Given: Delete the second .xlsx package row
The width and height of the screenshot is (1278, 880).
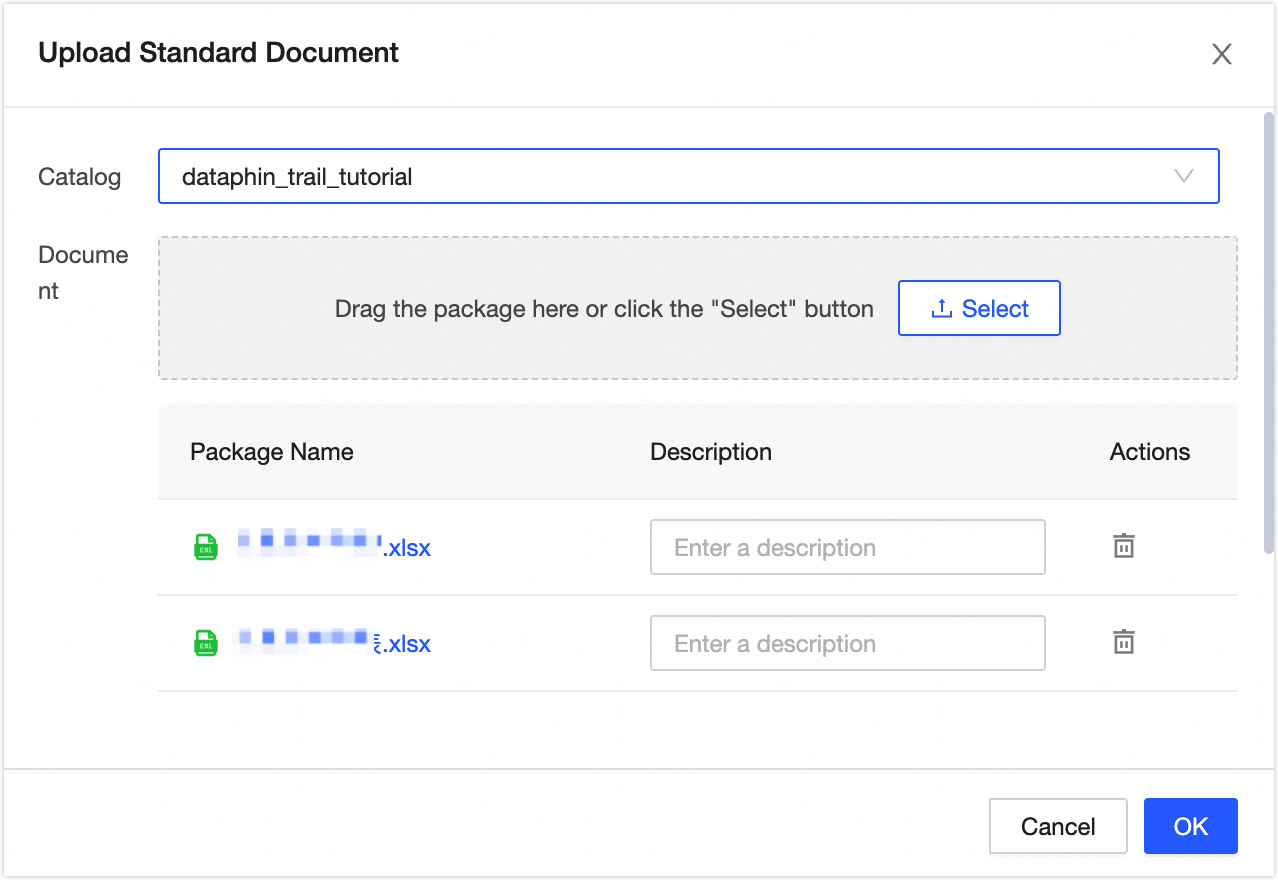Looking at the screenshot, I should pos(1124,642).
